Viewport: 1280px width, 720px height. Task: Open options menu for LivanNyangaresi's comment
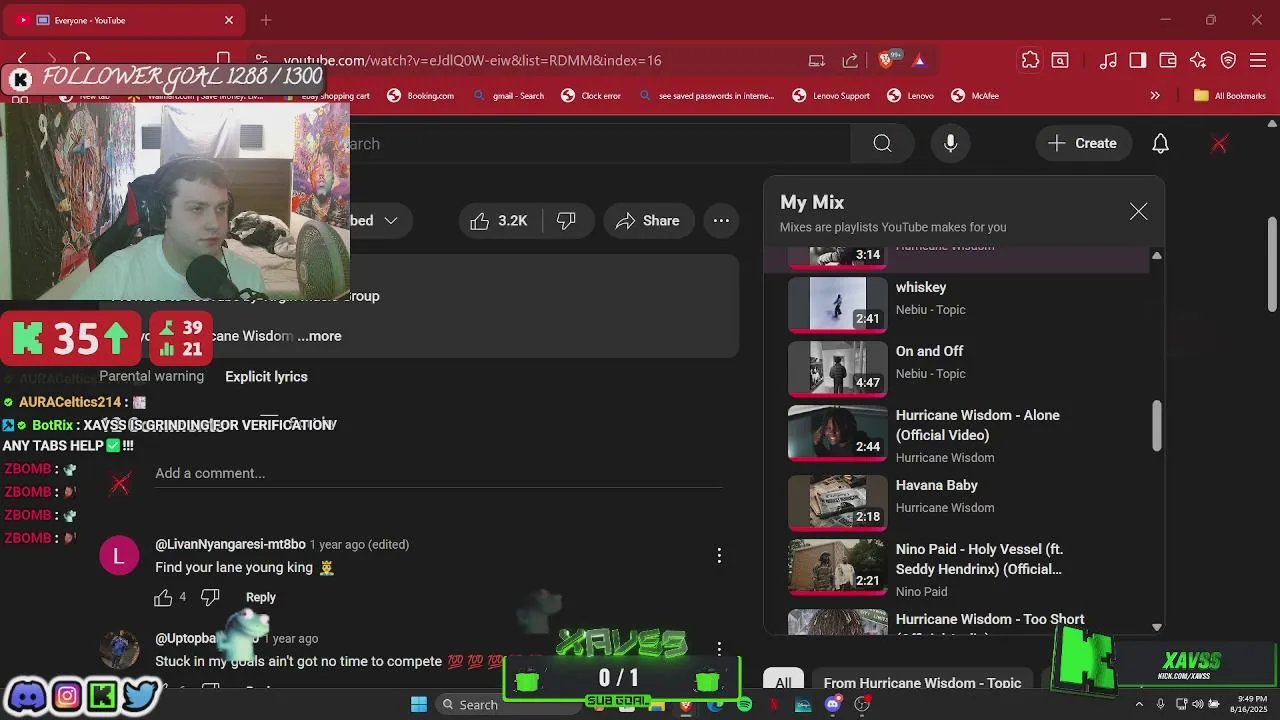click(x=719, y=555)
